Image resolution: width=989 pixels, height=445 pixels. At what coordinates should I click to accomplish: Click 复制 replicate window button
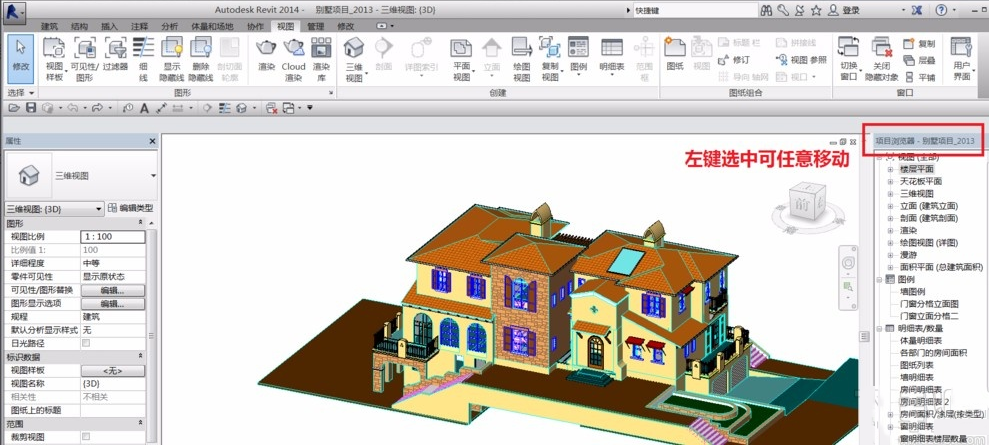(919, 43)
